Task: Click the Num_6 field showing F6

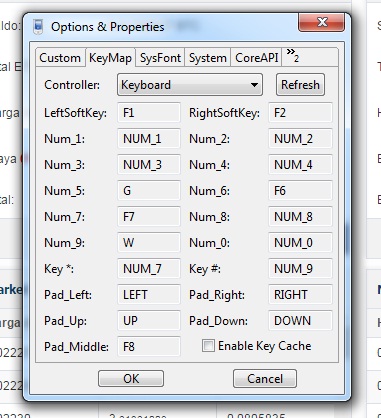Action: (300, 191)
